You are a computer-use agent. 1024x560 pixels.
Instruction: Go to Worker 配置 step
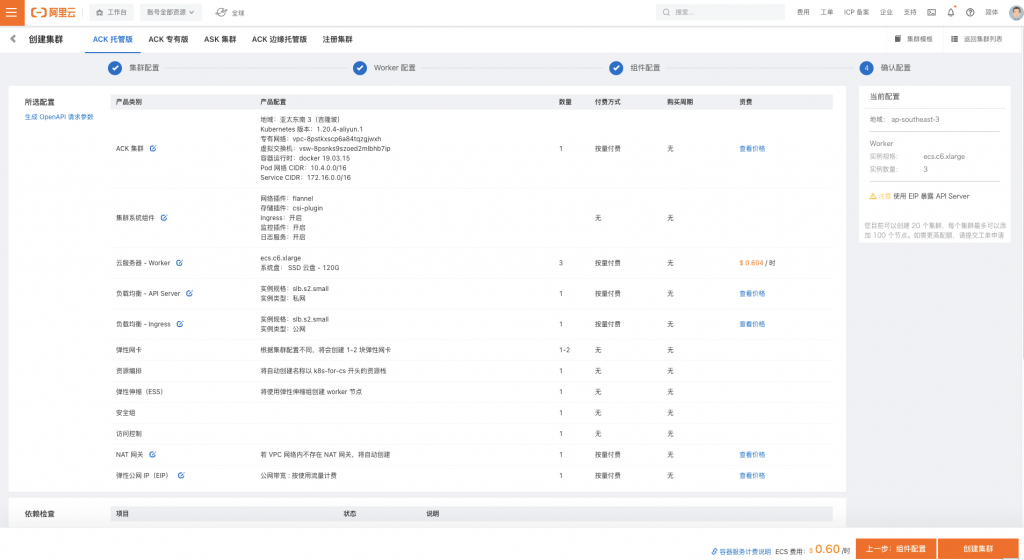(384, 68)
